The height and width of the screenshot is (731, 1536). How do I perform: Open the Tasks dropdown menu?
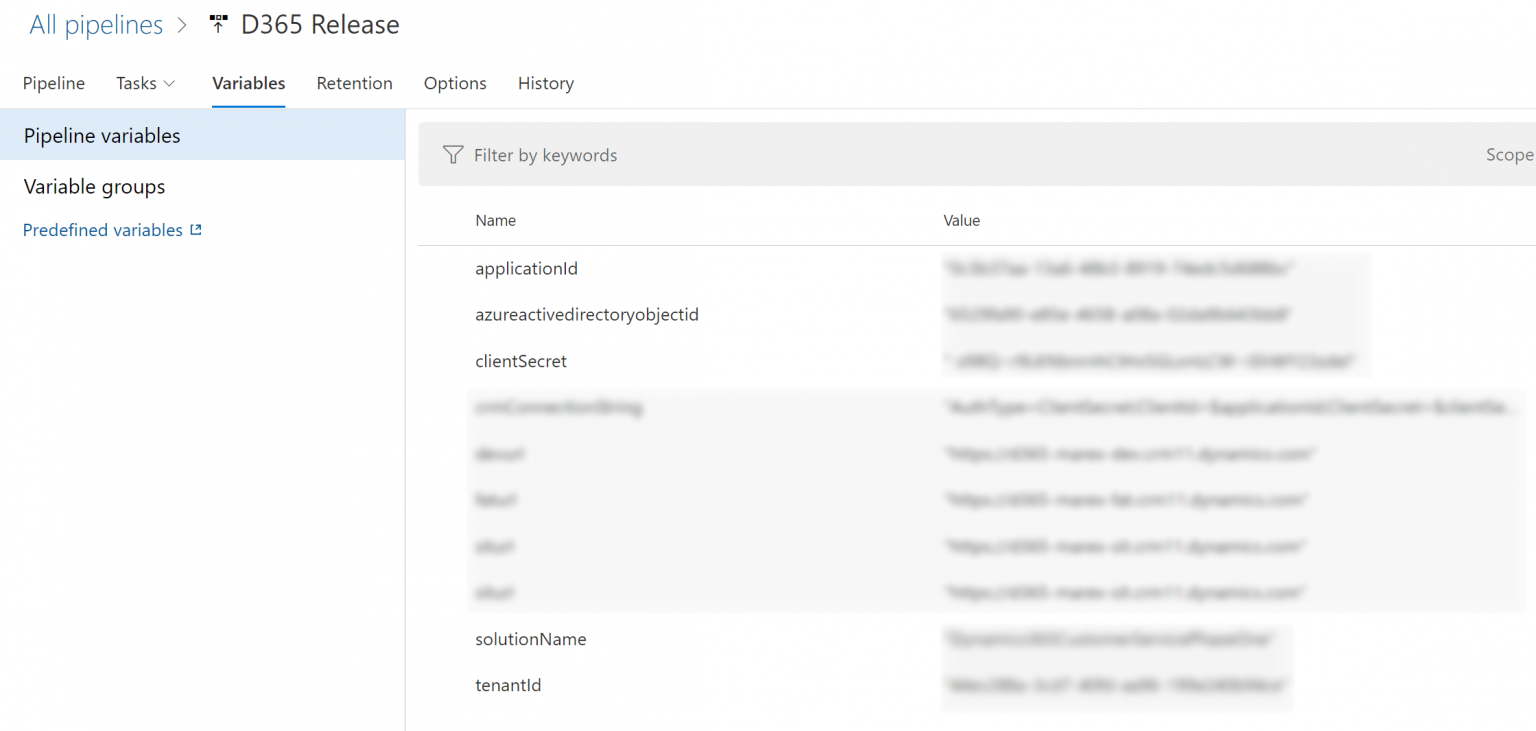pyautogui.click(x=145, y=83)
